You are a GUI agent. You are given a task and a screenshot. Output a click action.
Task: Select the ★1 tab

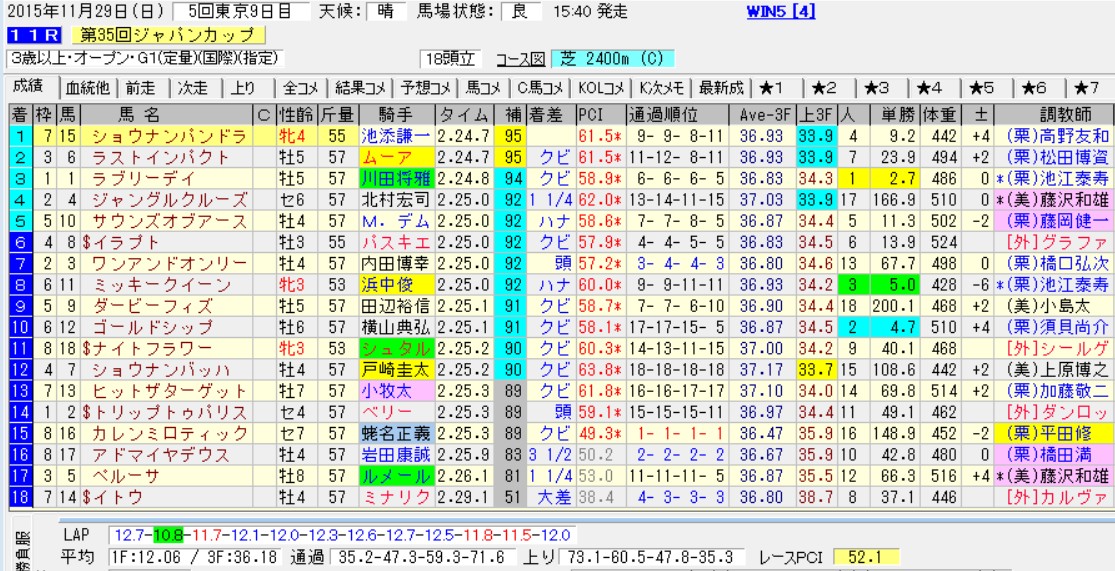[776, 87]
